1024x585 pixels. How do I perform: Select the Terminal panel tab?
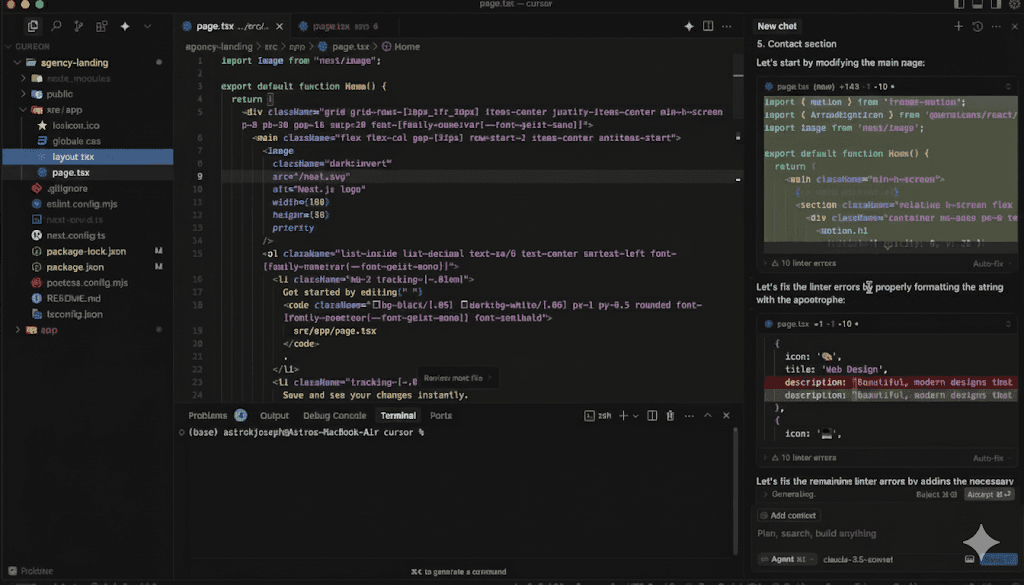click(398, 415)
